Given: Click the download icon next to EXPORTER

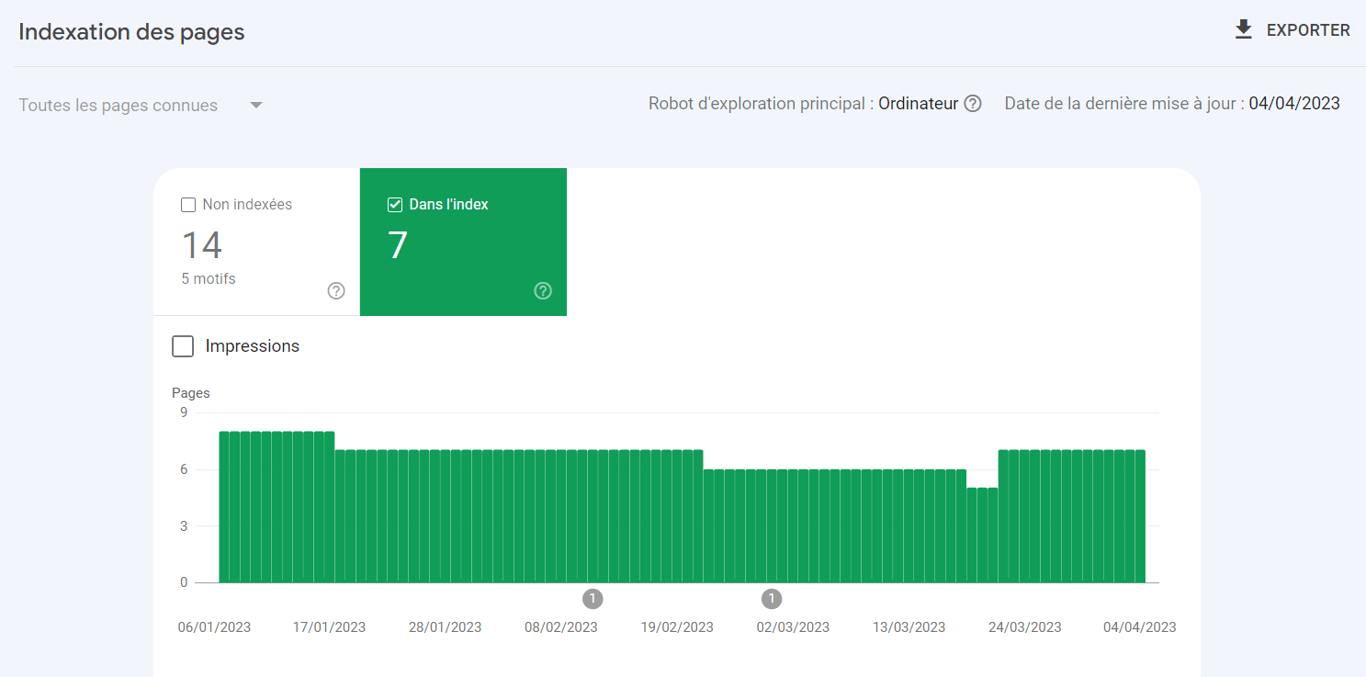Looking at the screenshot, I should tap(1243, 29).
